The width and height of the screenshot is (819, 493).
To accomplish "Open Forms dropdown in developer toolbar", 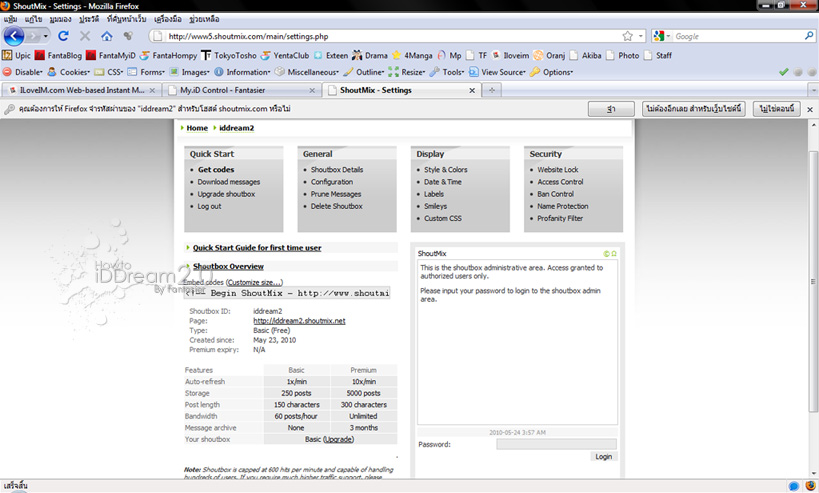I will pos(146,72).
